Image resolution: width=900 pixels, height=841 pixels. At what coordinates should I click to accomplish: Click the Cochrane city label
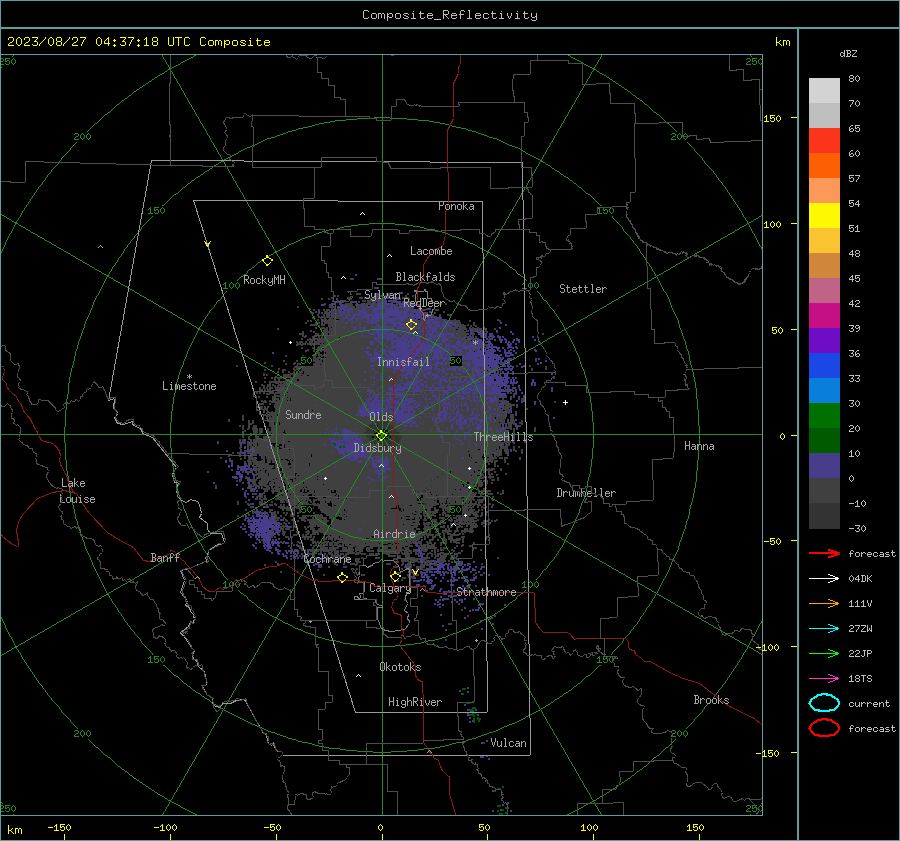click(327, 559)
